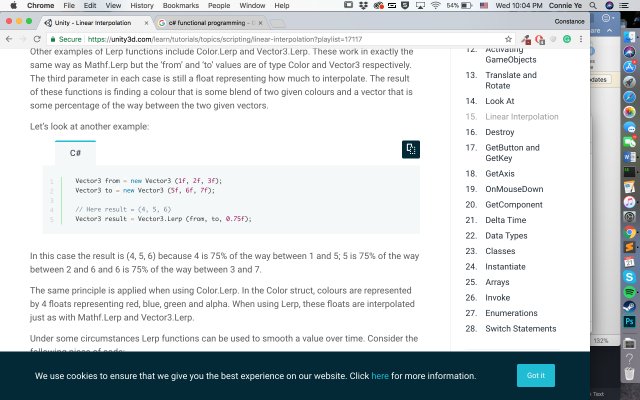Image resolution: width=640 pixels, height=400 pixels.
Task: Open the File menu
Action: [69, 5]
